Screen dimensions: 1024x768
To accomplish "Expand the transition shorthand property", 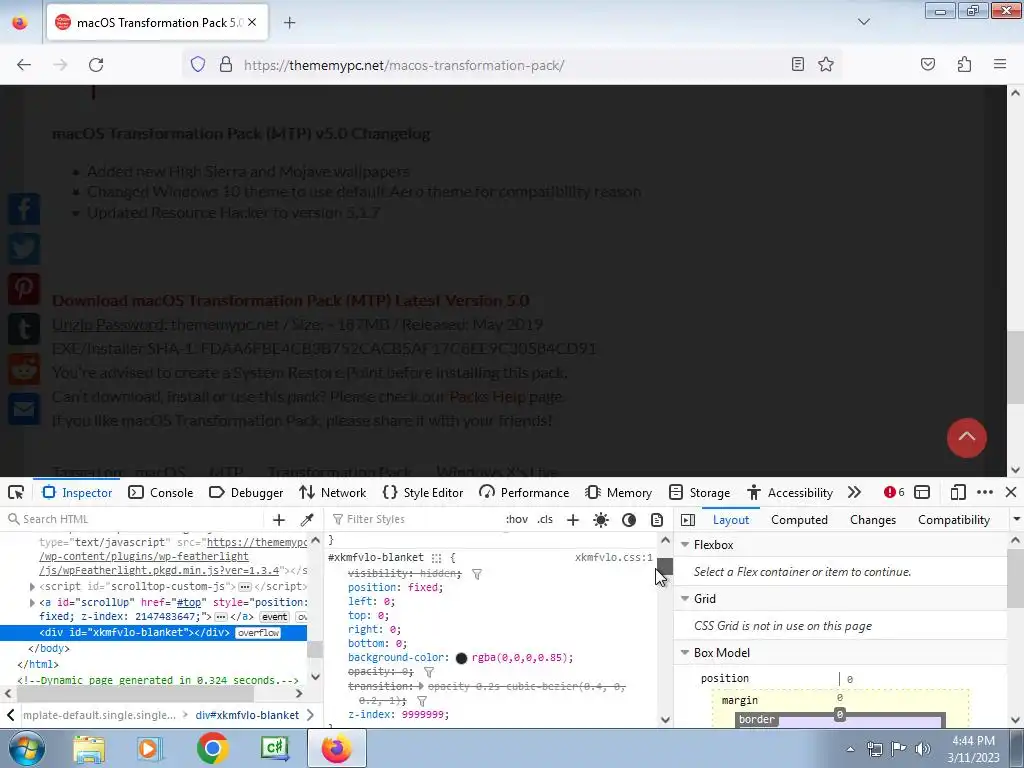I will pyautogui.click(x=421, y=686).
